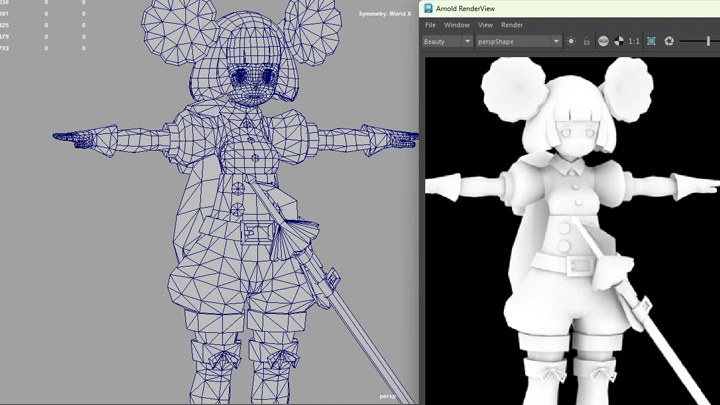Click the camera aperture snapshot icon
The width and height of the screenshot is (720, 405).
pos(669,41)
